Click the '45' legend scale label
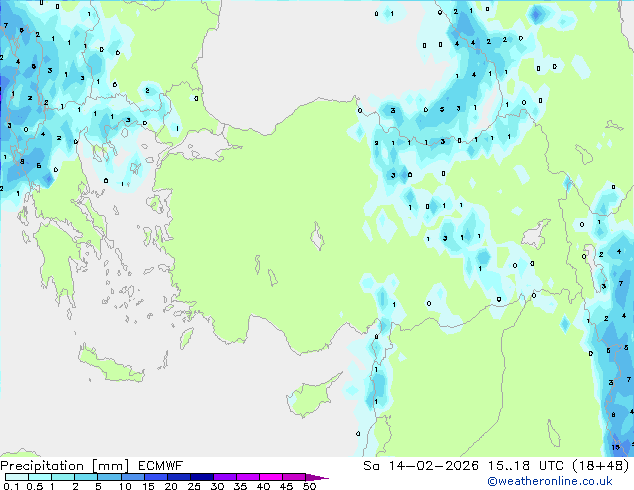Viewport: 634px width, 490px height. click(x=286, y=486)
